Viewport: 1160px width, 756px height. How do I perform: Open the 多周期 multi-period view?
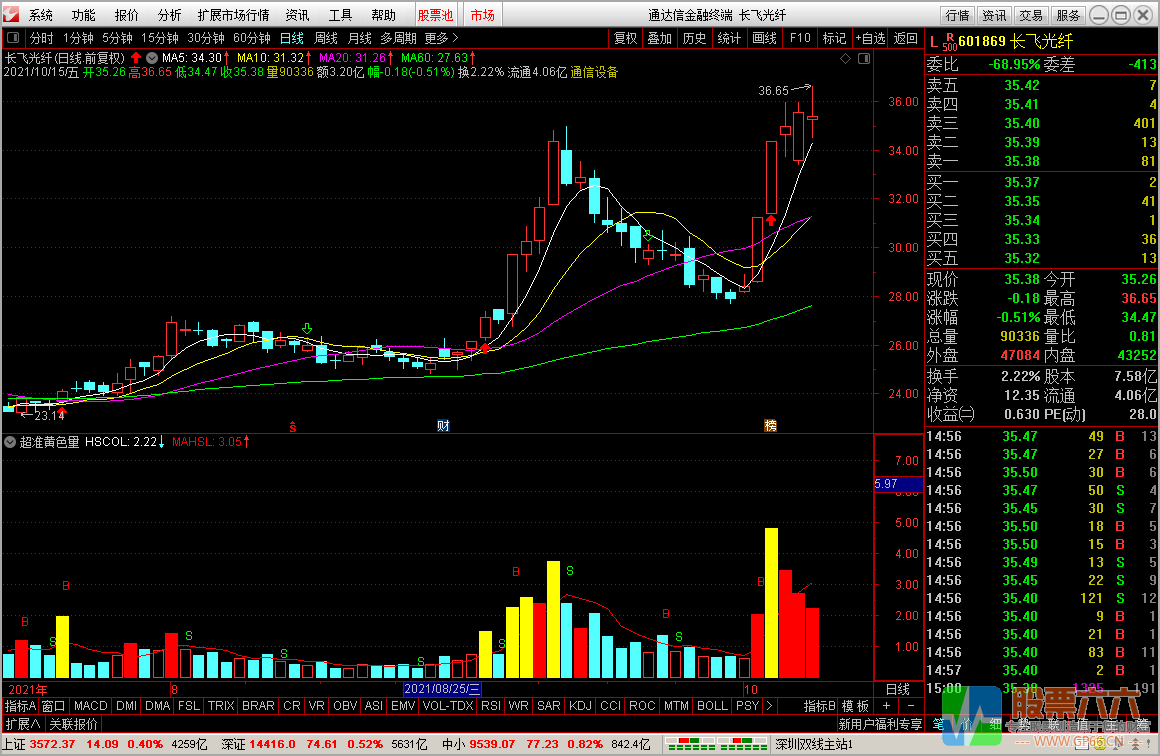point(399,38)
